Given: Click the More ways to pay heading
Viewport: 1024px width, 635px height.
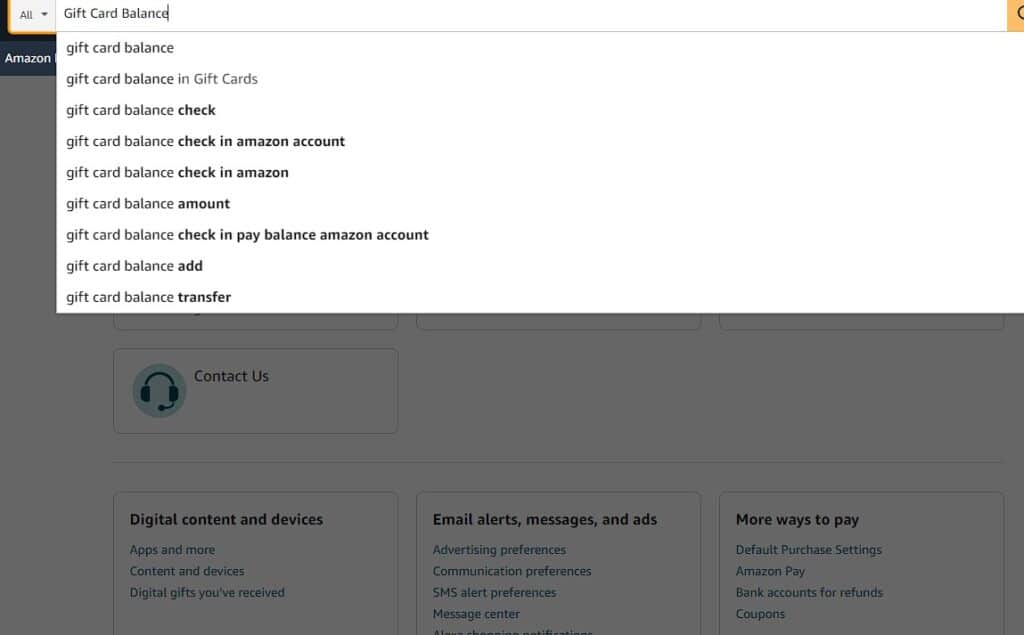Looking at the screenshot, I should pos(797,519).
